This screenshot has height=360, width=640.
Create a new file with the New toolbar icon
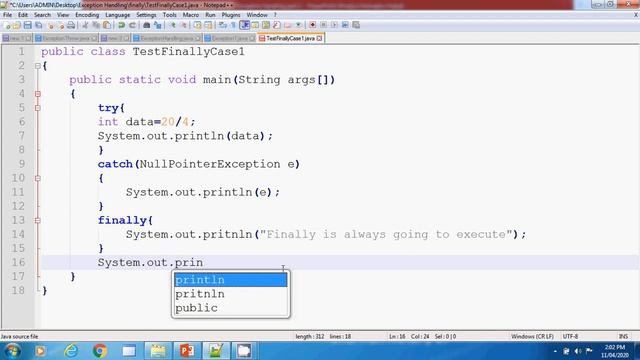[x=7, y=25]
